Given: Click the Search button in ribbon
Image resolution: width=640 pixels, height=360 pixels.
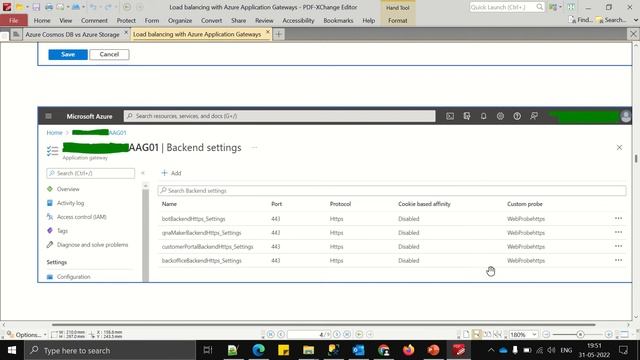Looking at the screenshot, I should pos(611,20).
